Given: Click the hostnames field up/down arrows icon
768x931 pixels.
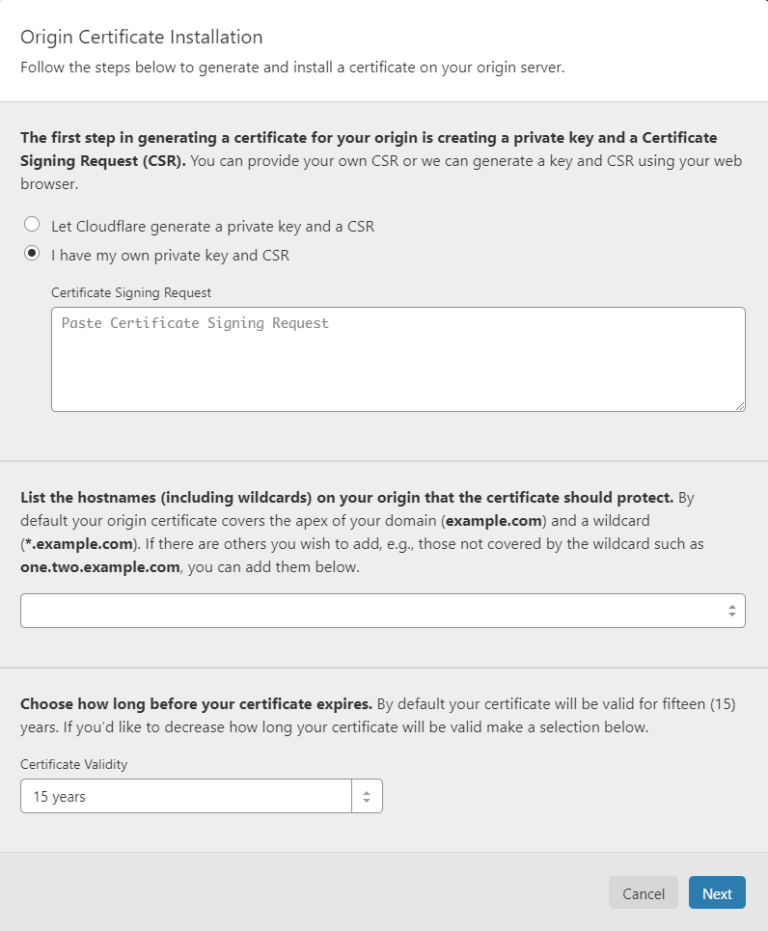Looking at the screenshot, I should (732, 610).
